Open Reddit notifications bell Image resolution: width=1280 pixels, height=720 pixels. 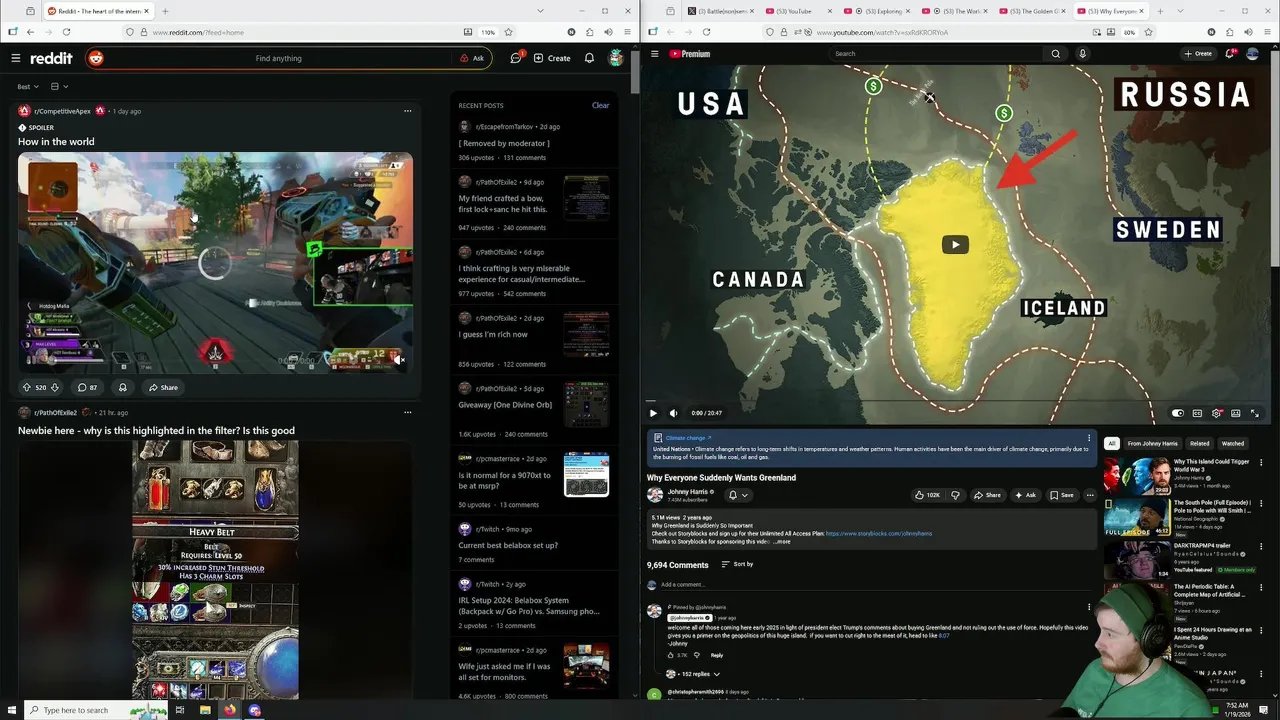tap(589, 58)
